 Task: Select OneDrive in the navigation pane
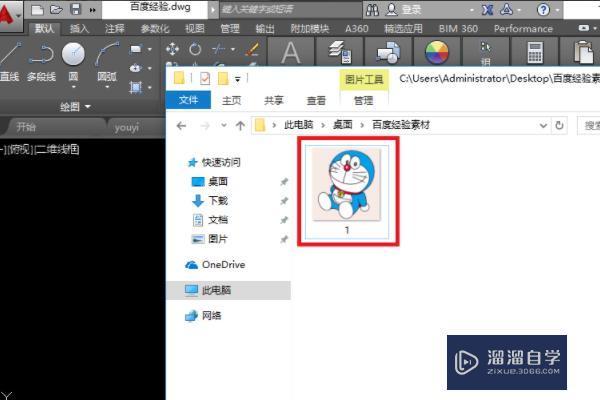click(x=215, y=264)
